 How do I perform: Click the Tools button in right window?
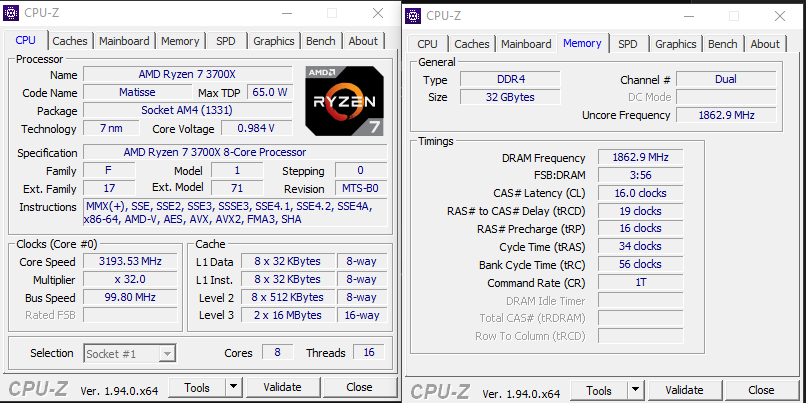(x=599, y=391)
